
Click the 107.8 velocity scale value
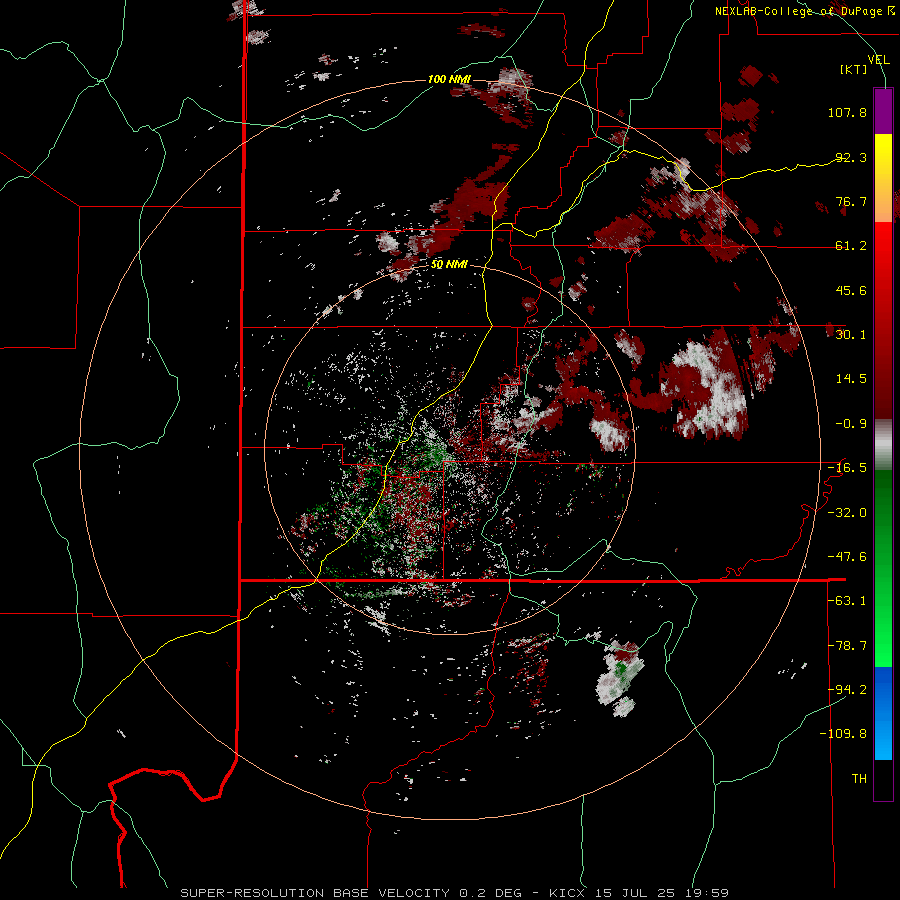pos(847,112)
